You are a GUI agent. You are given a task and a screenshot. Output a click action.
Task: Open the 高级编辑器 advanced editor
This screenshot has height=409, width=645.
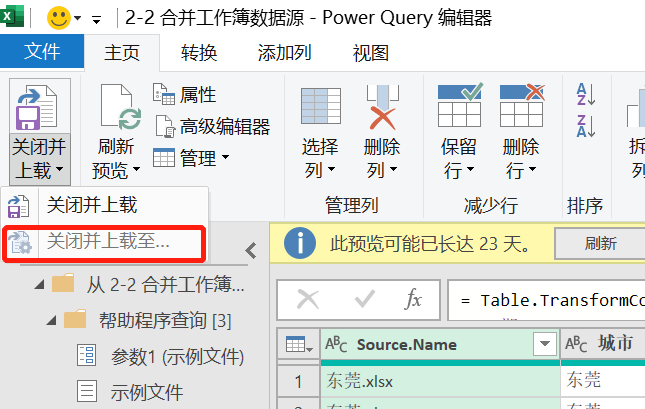tap(212, 126)
